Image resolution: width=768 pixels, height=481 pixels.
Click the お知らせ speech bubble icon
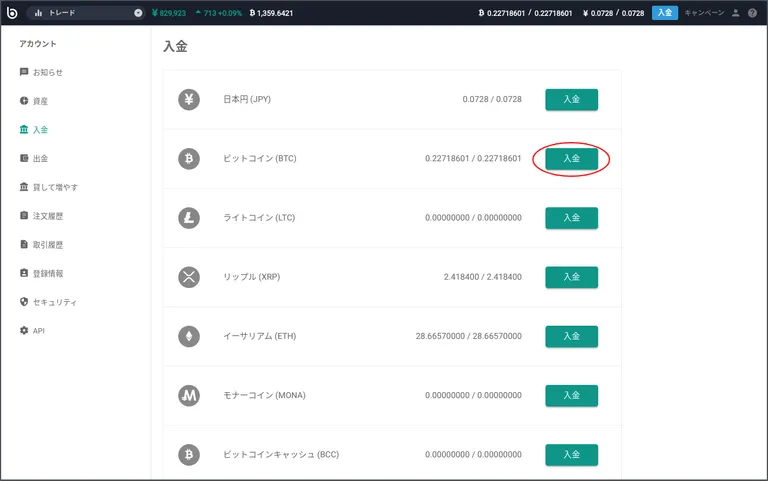[x=24, y=72]
